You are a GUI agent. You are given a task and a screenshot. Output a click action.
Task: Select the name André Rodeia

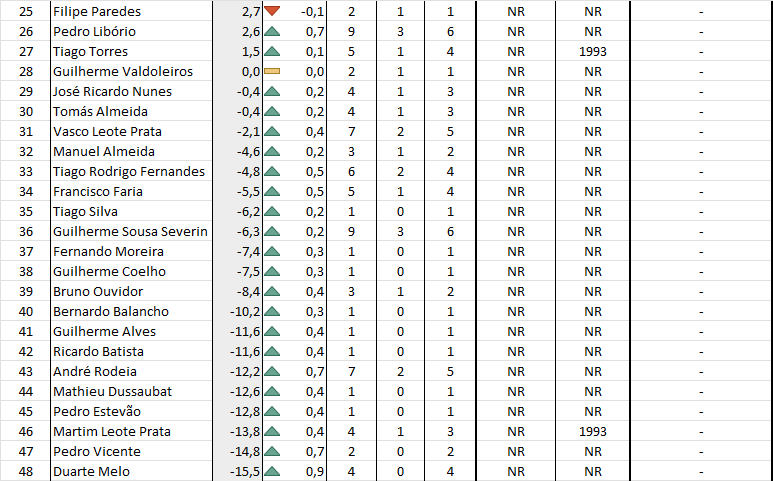95,372
